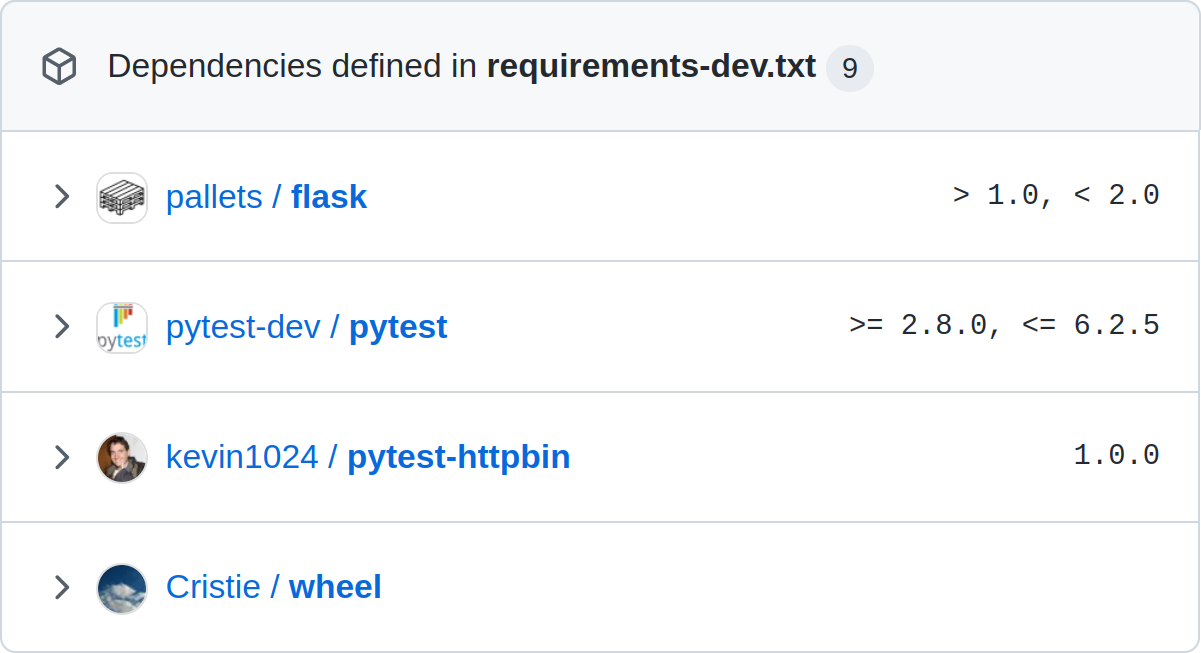Click flask version range > 1.0, < 2.0
The width and height of the screenshot is (1201, 653).
[1056, 195]
